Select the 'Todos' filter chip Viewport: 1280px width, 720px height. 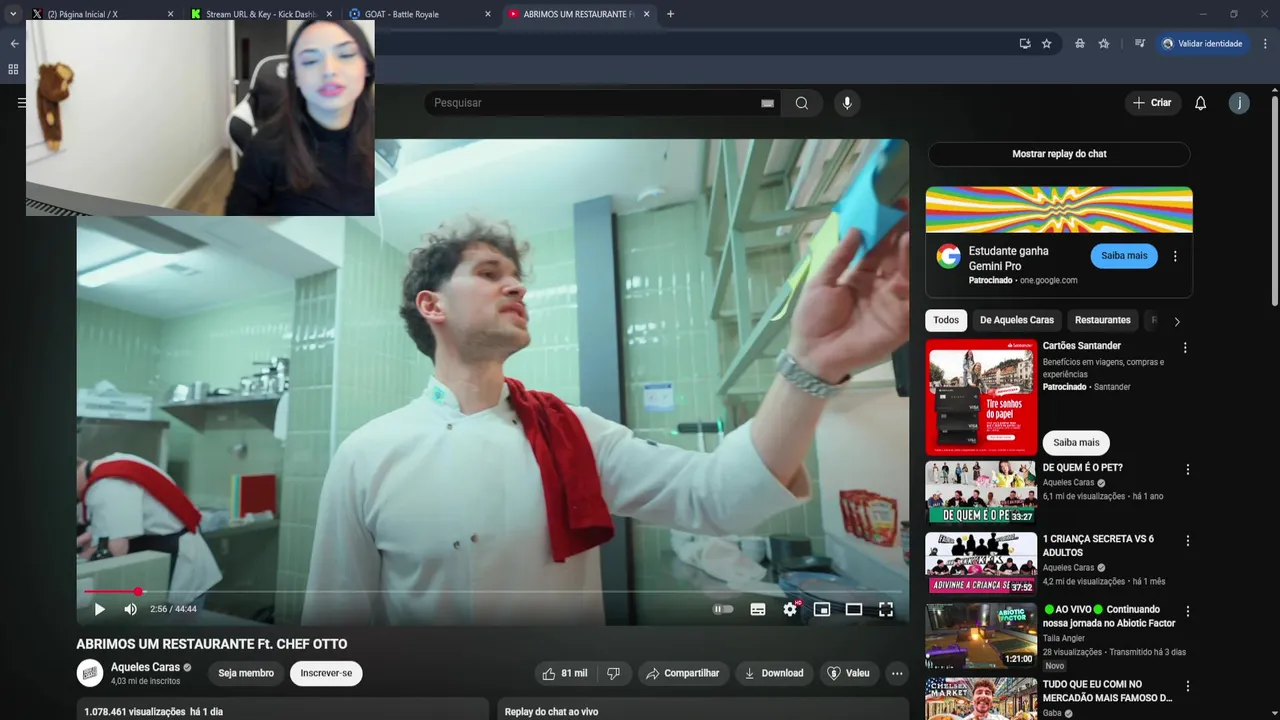(x=946, y=320)
